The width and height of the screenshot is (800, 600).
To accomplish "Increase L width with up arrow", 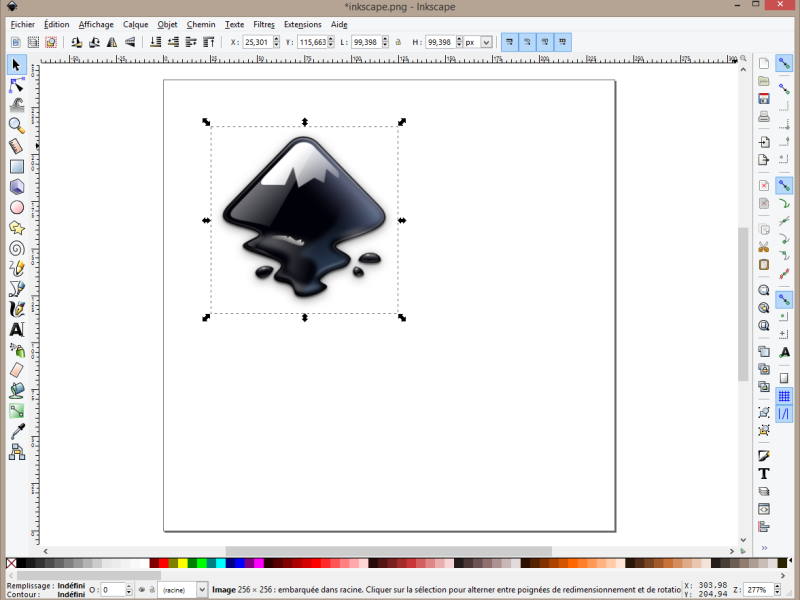I will (x=385, y=39).
